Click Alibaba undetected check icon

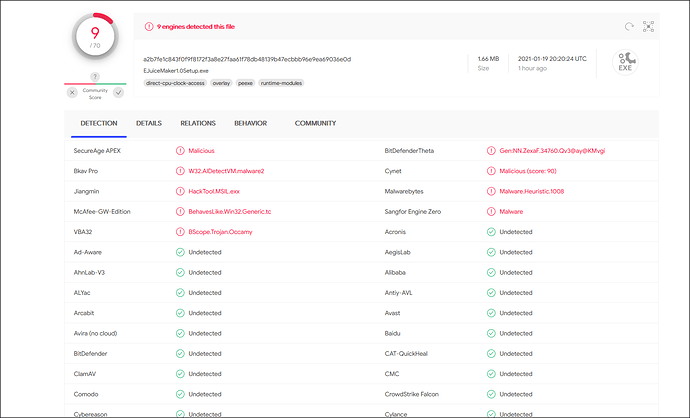point(491,272)
